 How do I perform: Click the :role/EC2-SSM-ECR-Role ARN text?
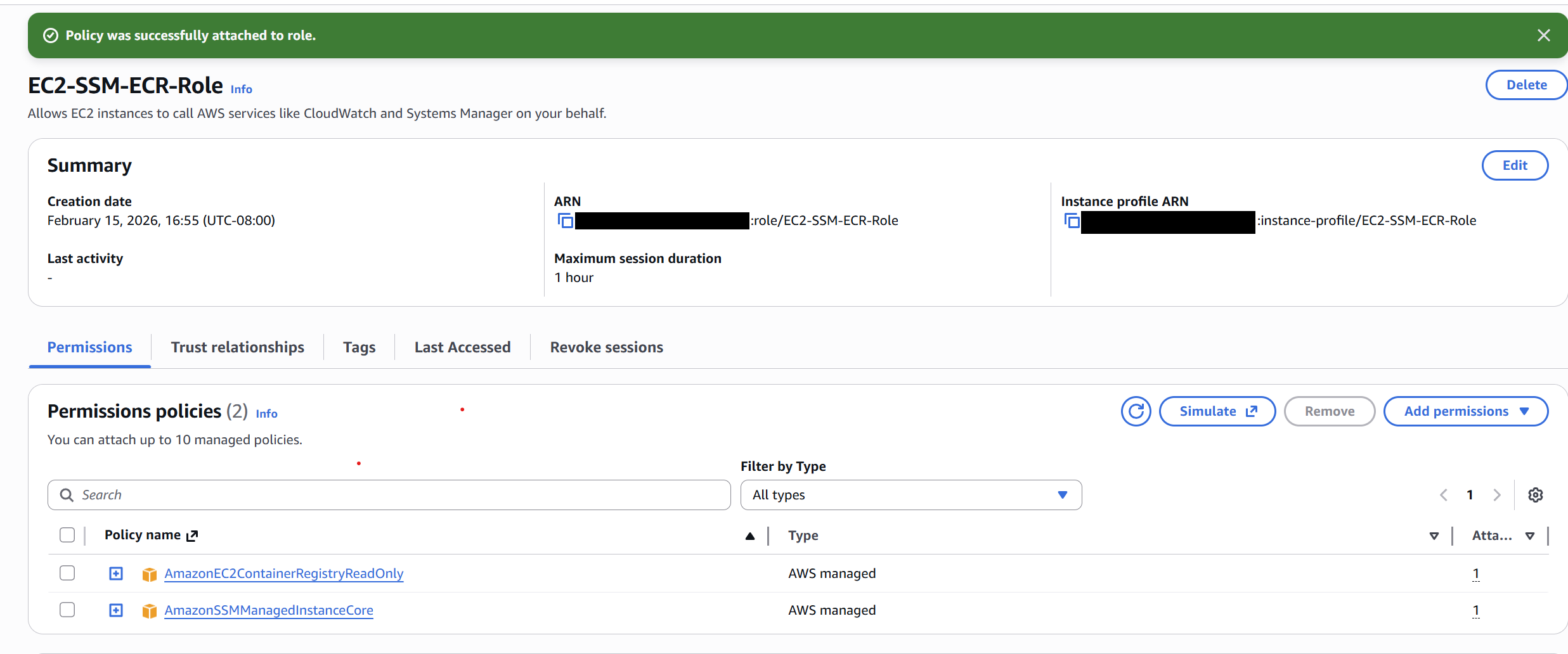(x=824, y=221)
